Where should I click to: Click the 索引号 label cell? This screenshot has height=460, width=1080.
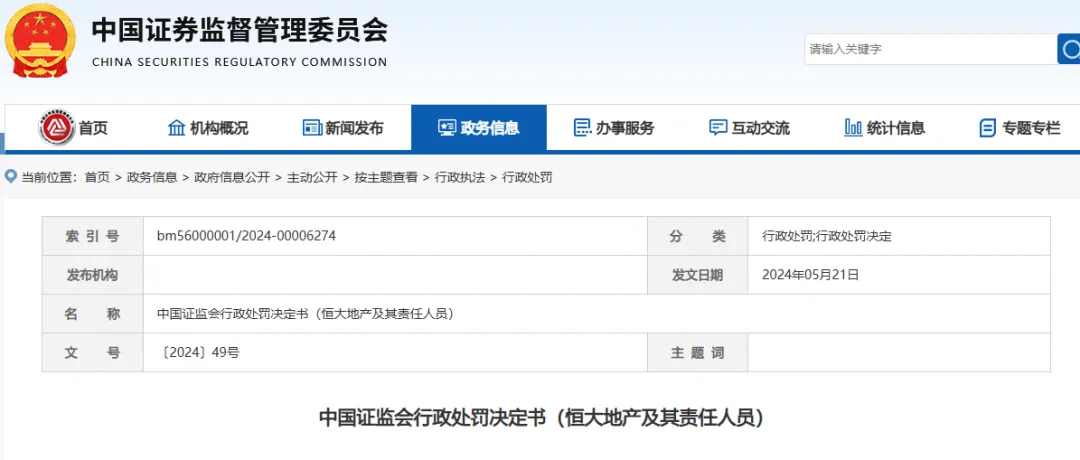[93, 236]
